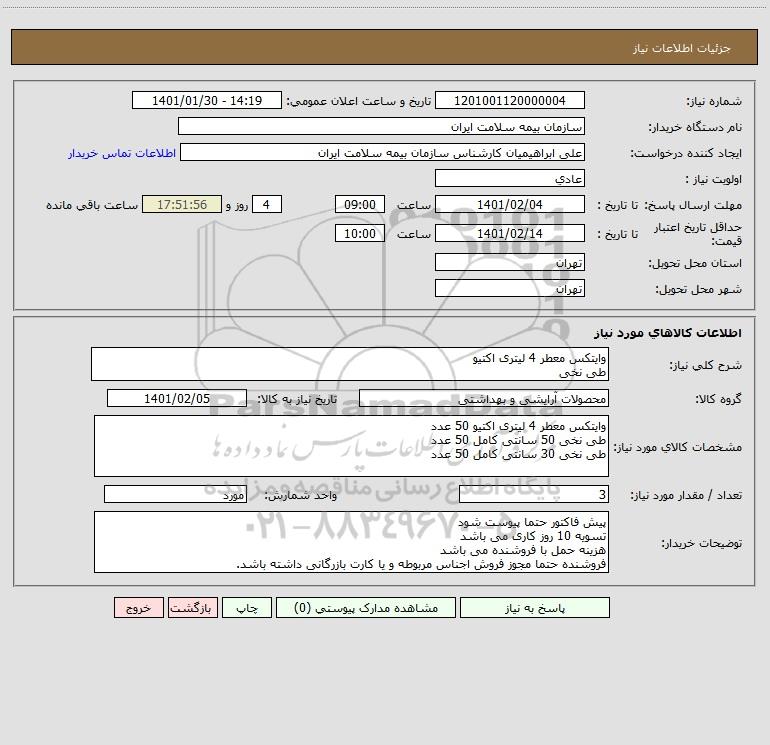770x745 pixels.
Task: Click buyer notes text area پیش فاکتور
Action: (351, 542)
